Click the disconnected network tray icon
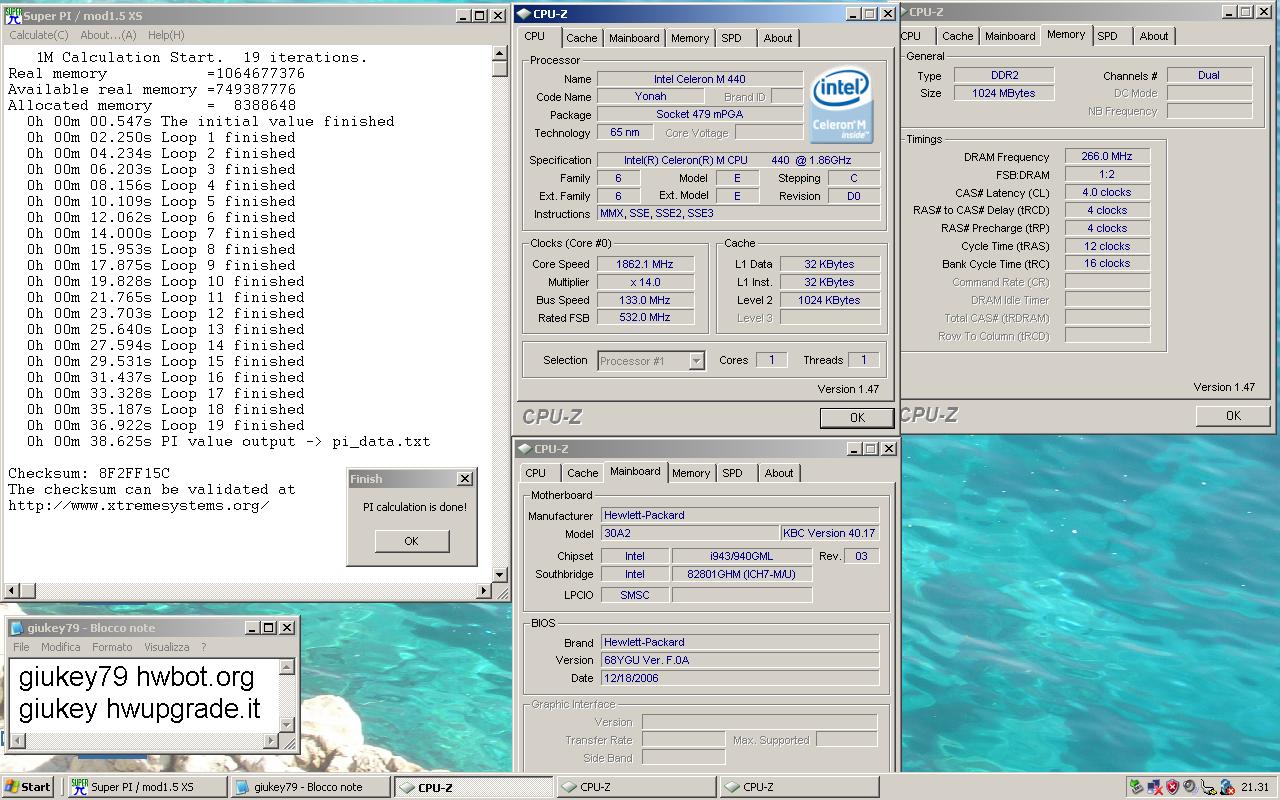This screenshot has height=800, width=1280. tap(1155, 786)
